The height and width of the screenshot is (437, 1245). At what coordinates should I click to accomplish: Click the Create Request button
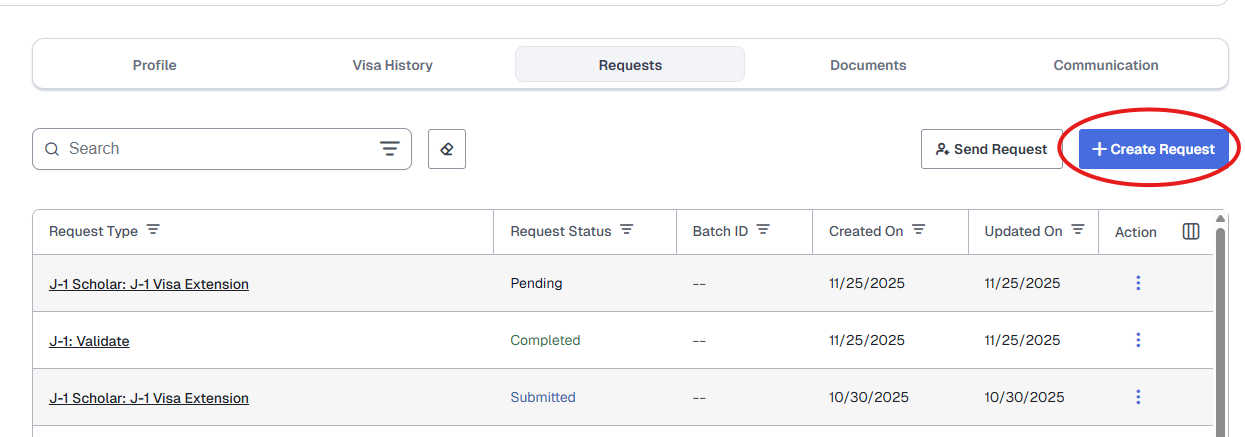pos(1153,149)
